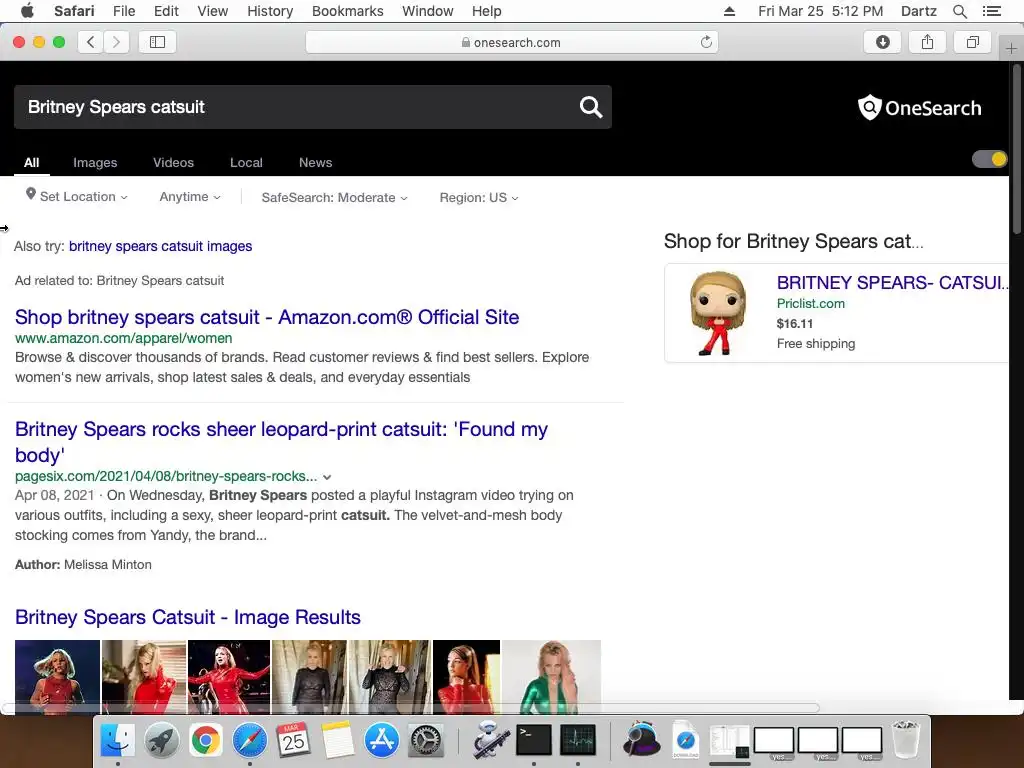Viewport: 1024px width, 768px height.
Task: Select the Videos tab
Action: 174,163
